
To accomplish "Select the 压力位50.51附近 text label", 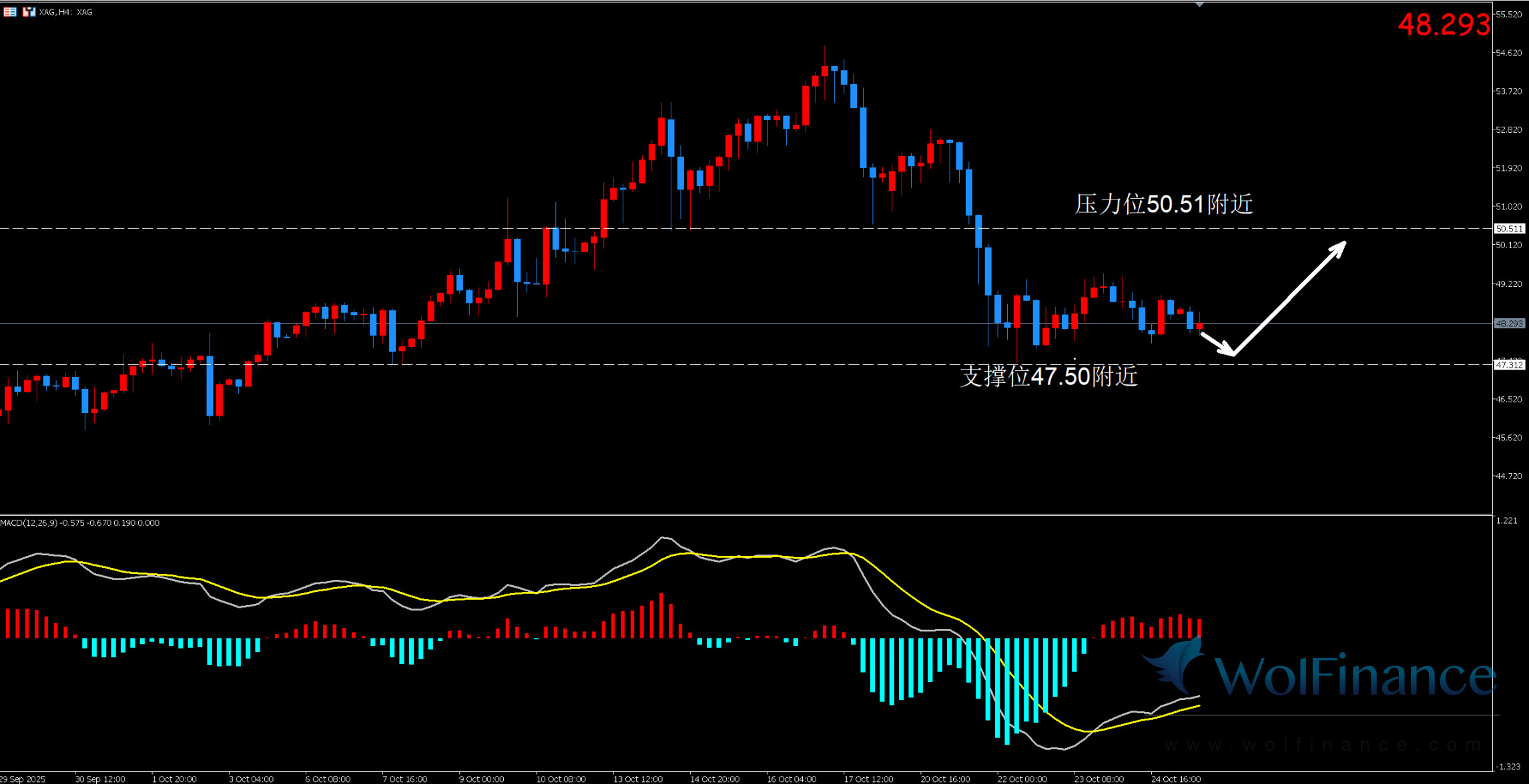I will pos(1164,204).
